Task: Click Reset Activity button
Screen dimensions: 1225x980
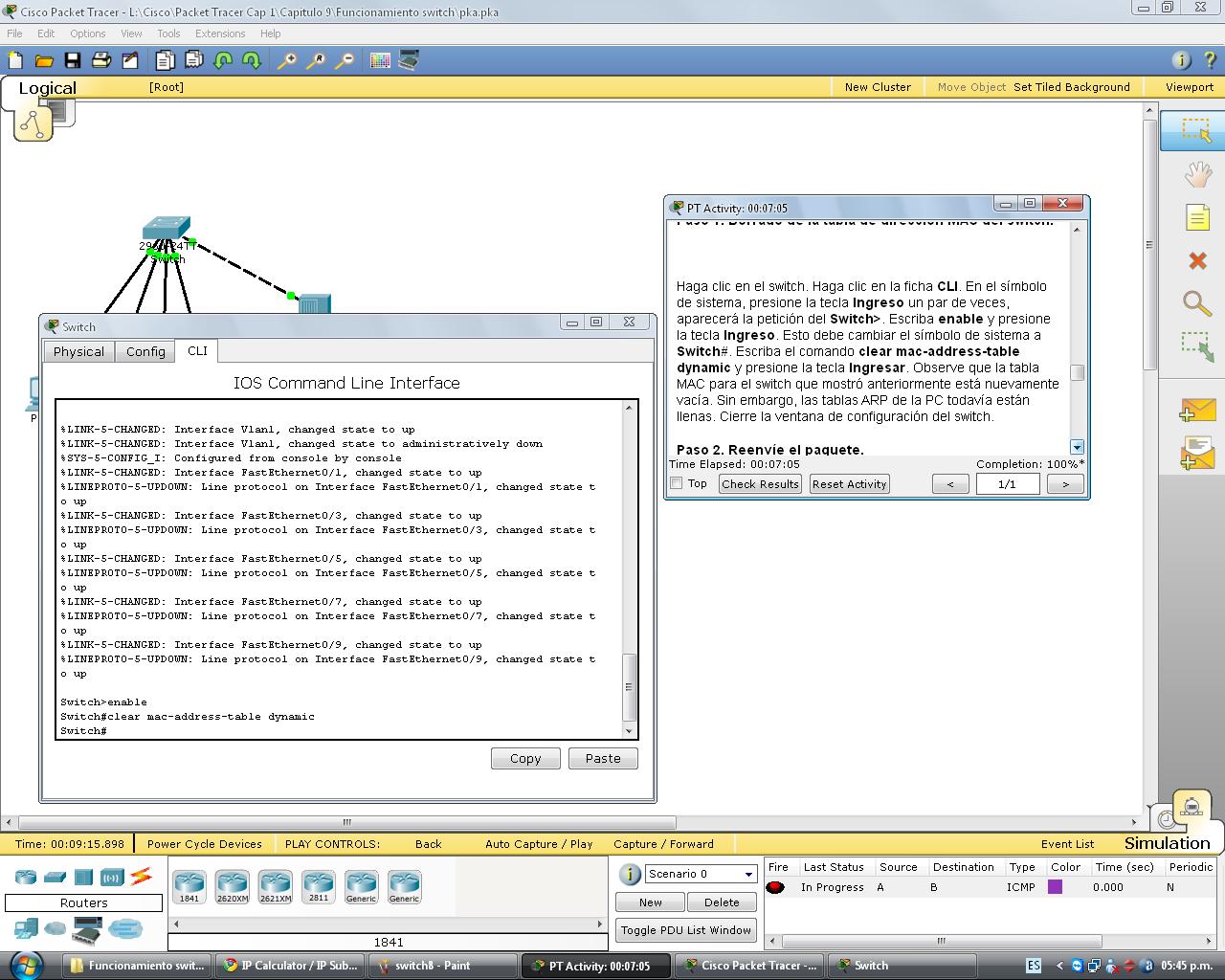Action: click(x=850, y=483)
